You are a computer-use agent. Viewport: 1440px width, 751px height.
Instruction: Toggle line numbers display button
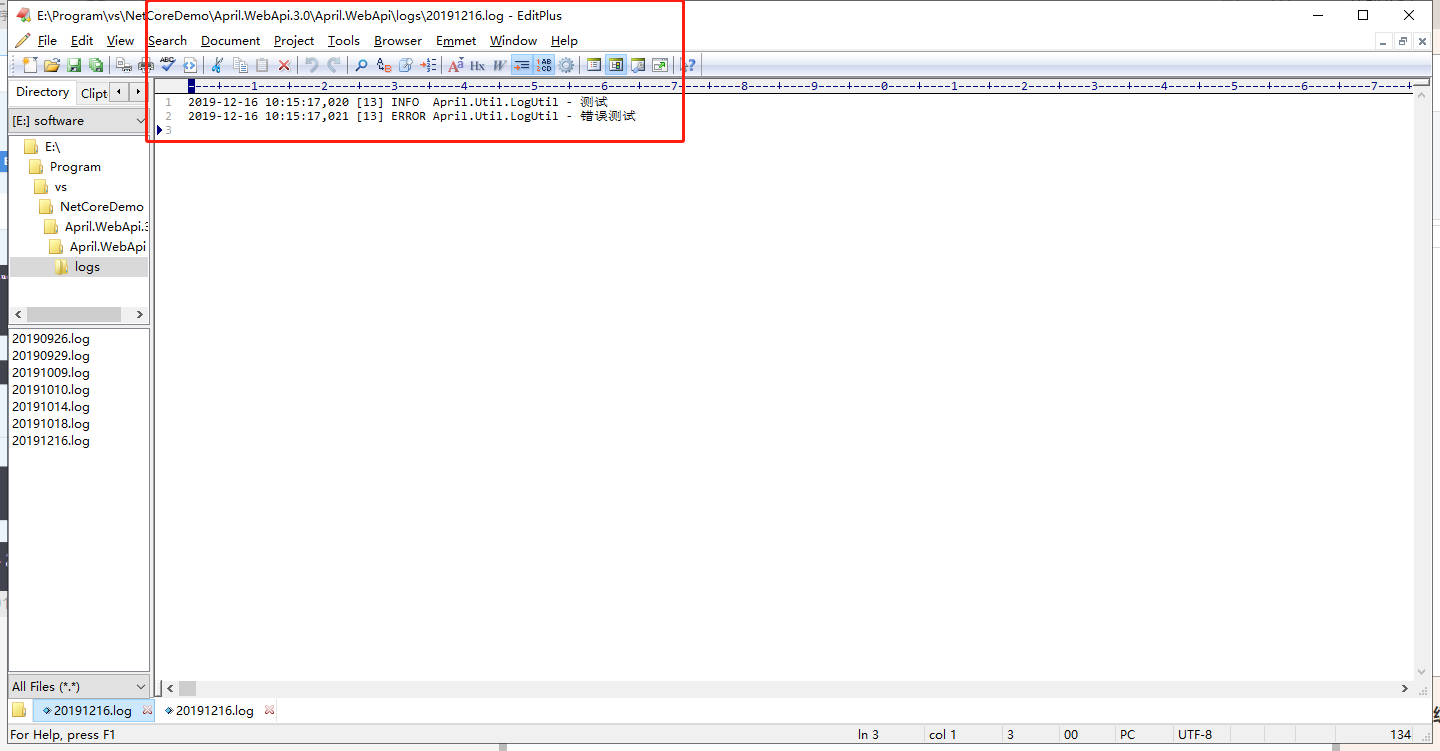pyautogui.click(x=544, y=65)
